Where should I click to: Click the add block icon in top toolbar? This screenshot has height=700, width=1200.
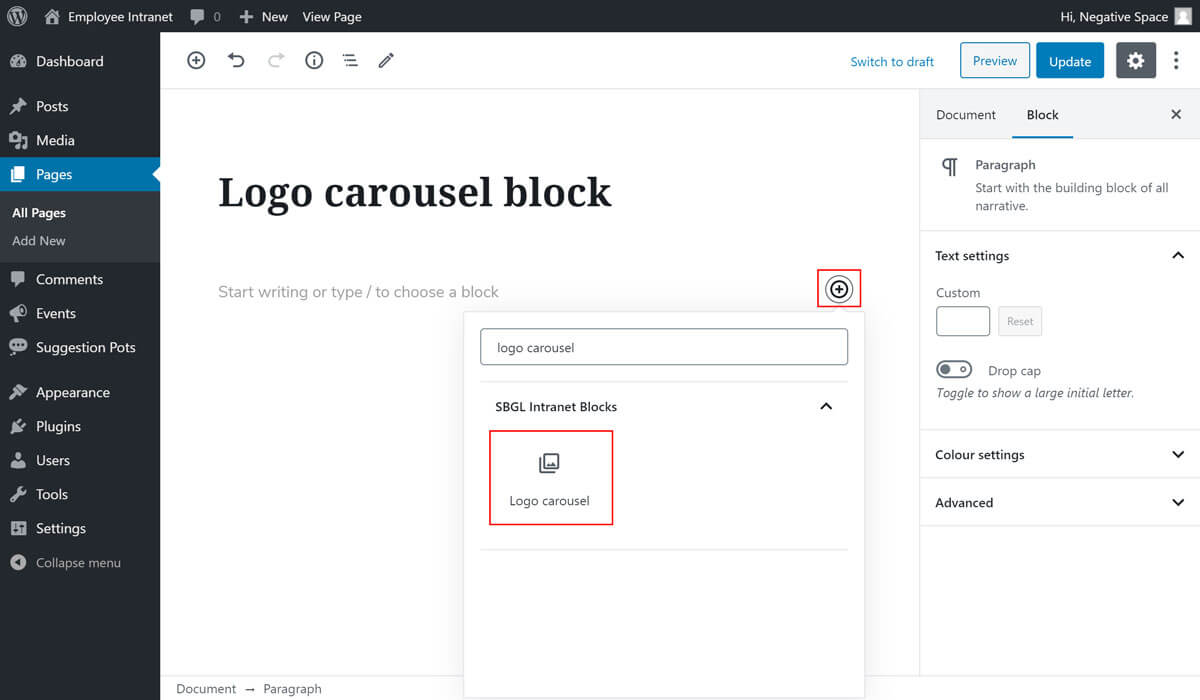click(196, 60)
